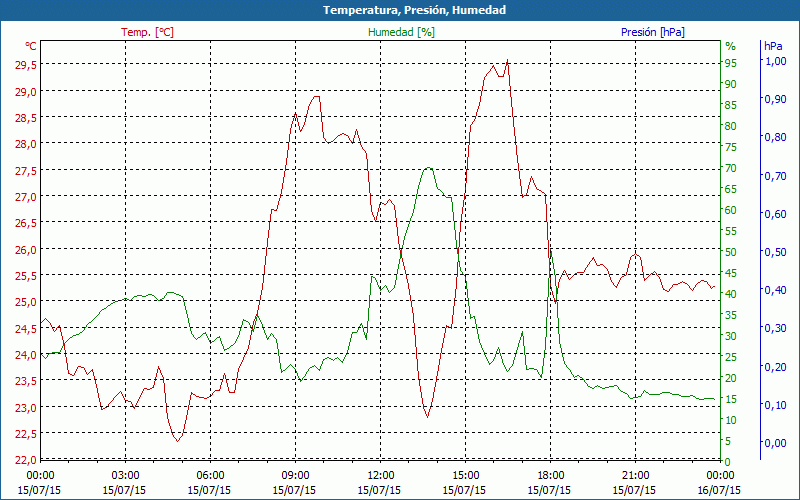Click the 27,5 temperature axis value
Image resolution: width=800 pixels, height=500 pixels.
pos(26,170)
